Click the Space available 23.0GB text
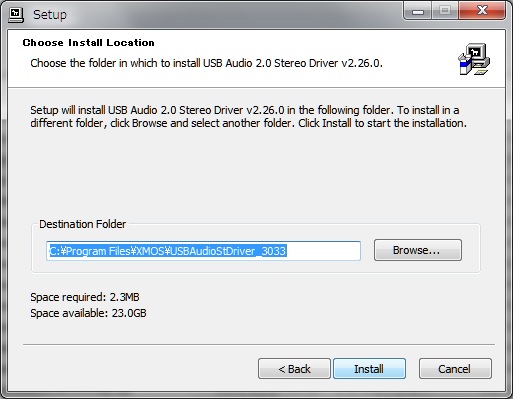Viewport: 523px width, 408px height. pyautogui.click(x=88, y=313)
